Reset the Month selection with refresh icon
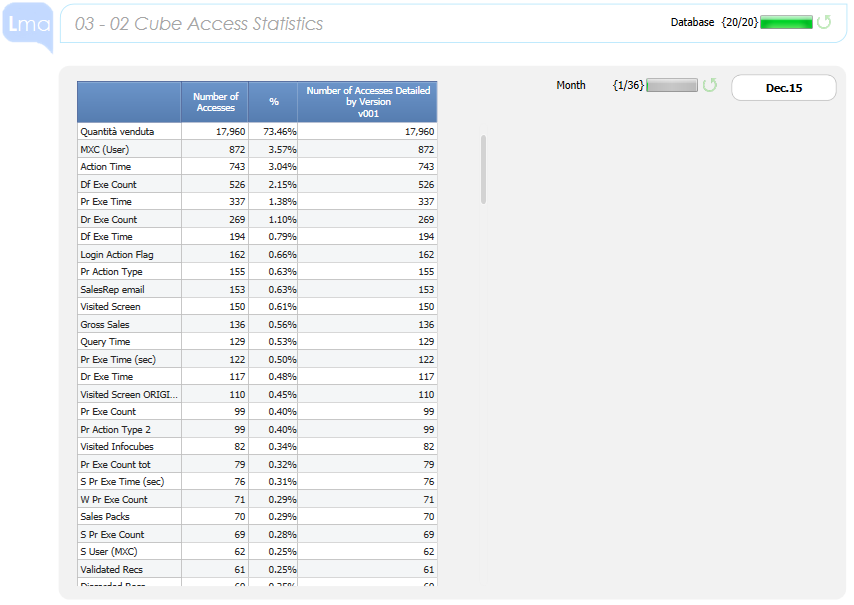Screen dimensions: 854x605 [710, 86]
